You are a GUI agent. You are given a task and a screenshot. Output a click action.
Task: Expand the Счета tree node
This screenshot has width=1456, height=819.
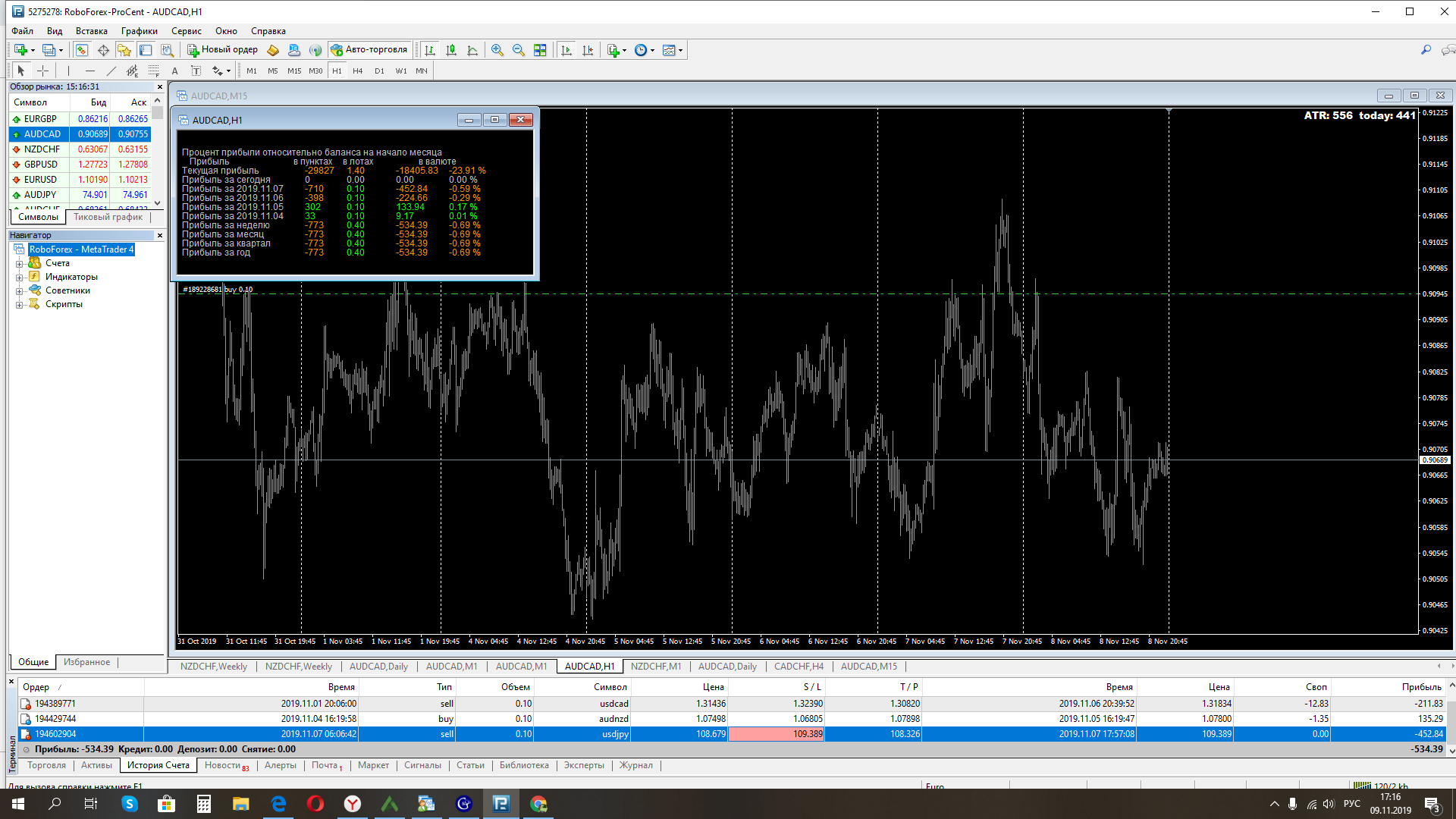pyautogui.click(x=19, y=264)
